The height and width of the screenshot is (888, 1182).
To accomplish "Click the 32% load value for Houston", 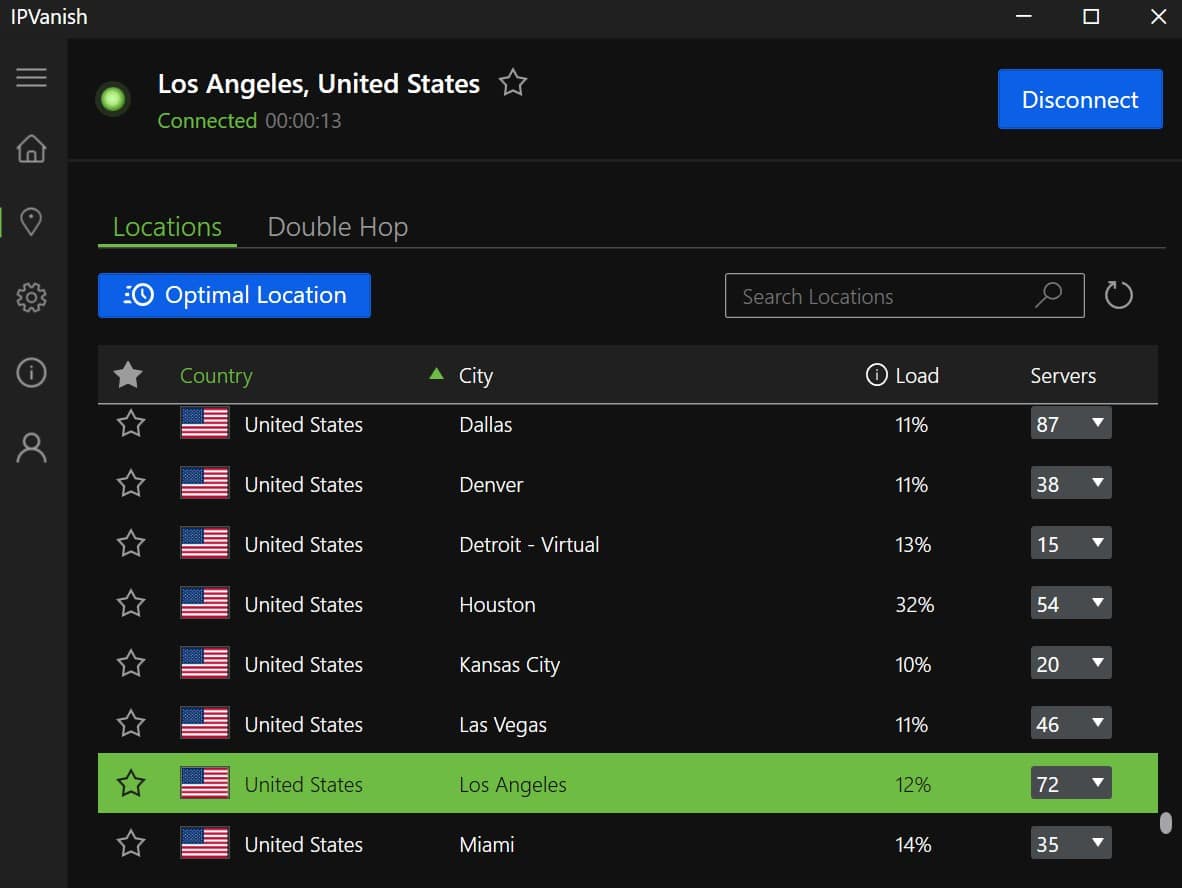I will [914, 605].
